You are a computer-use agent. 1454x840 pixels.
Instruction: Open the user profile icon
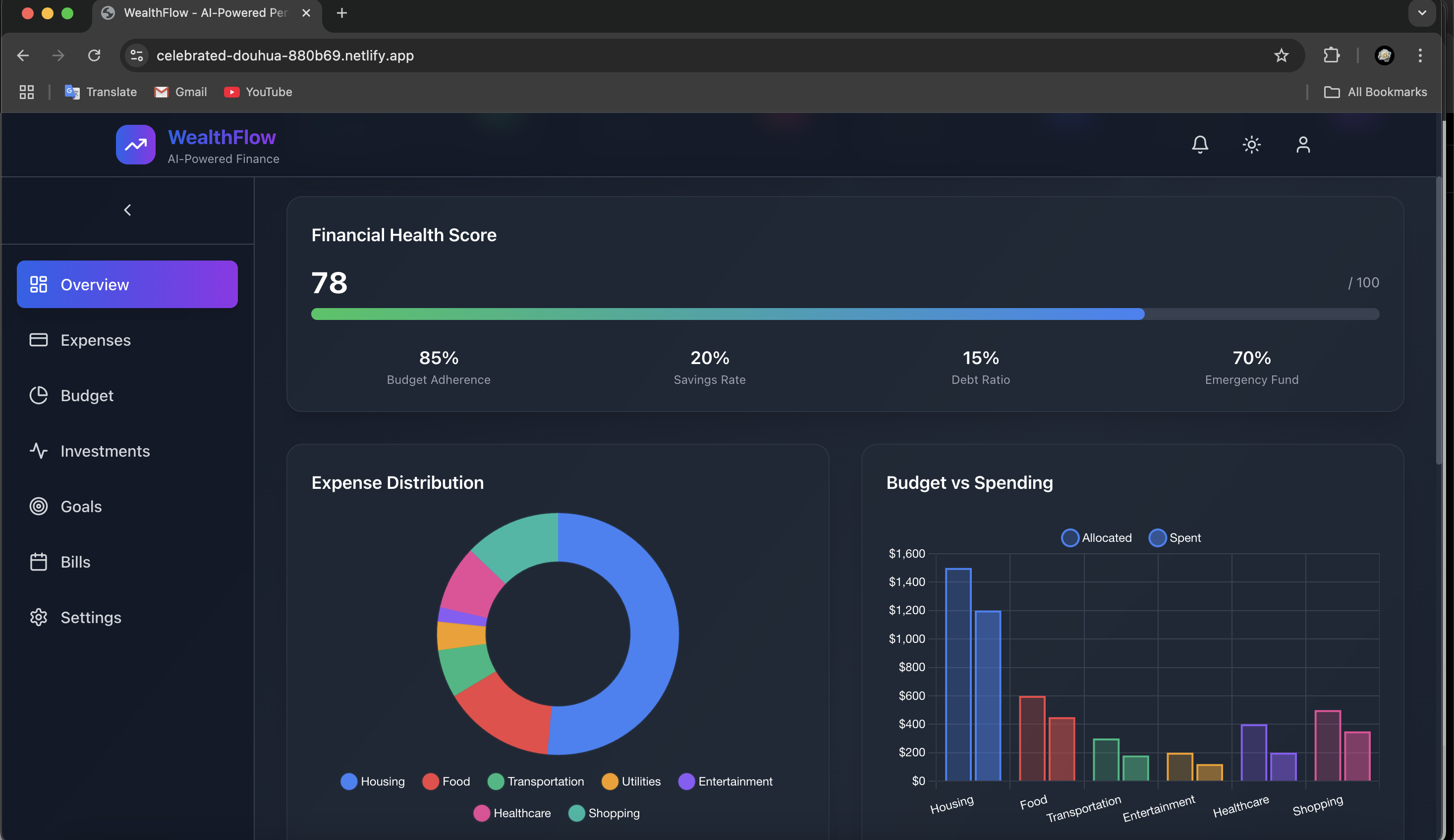click(1303, 144)
